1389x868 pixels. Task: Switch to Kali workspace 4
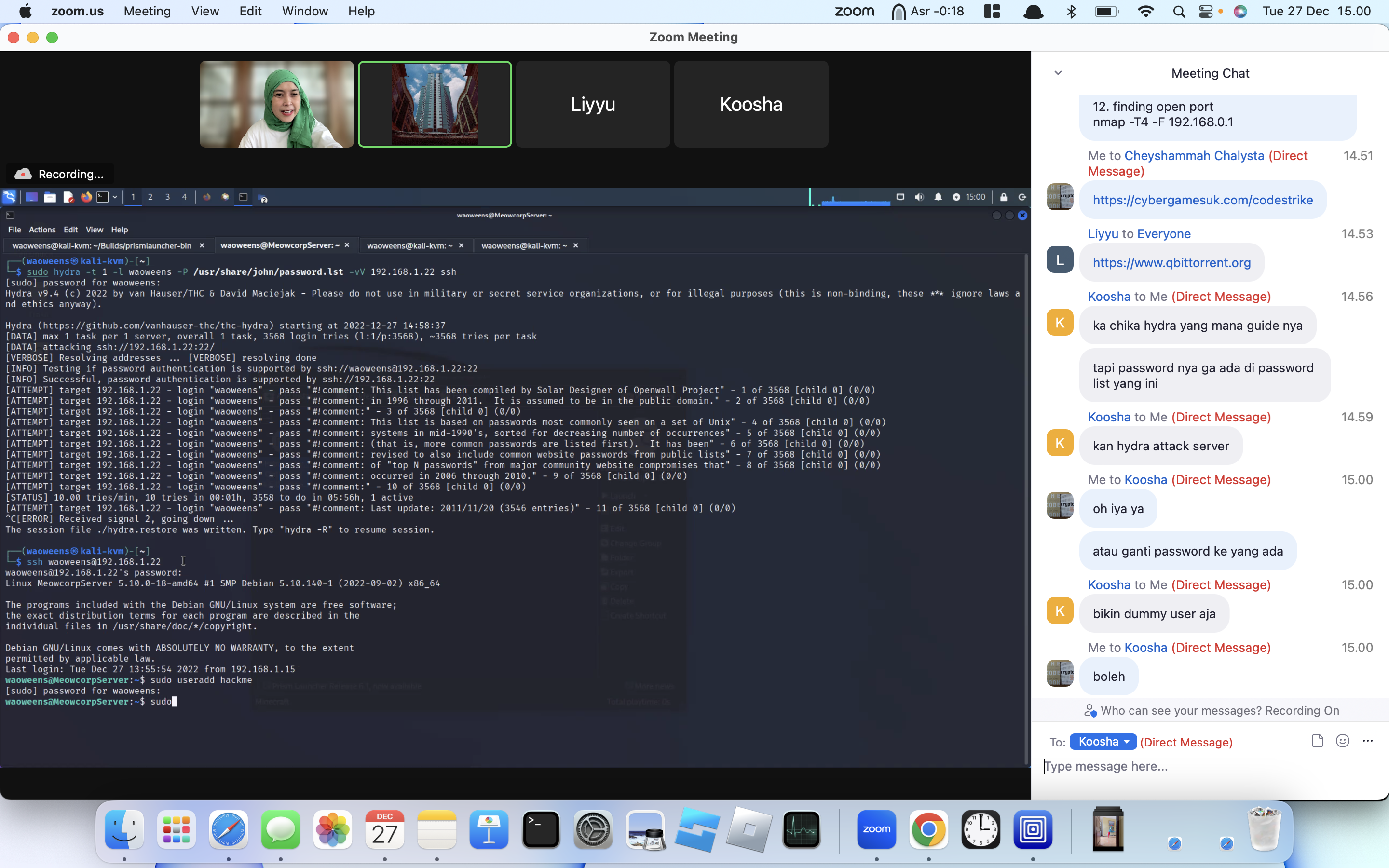pyautogui.click(x=184, y=197)
